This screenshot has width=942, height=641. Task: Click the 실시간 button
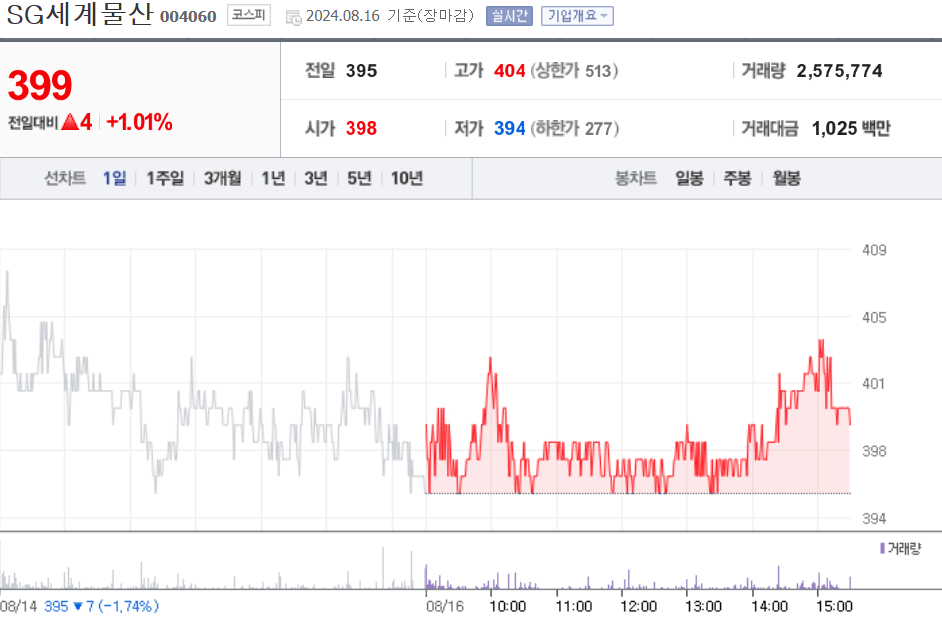click(x=509, y=16)
